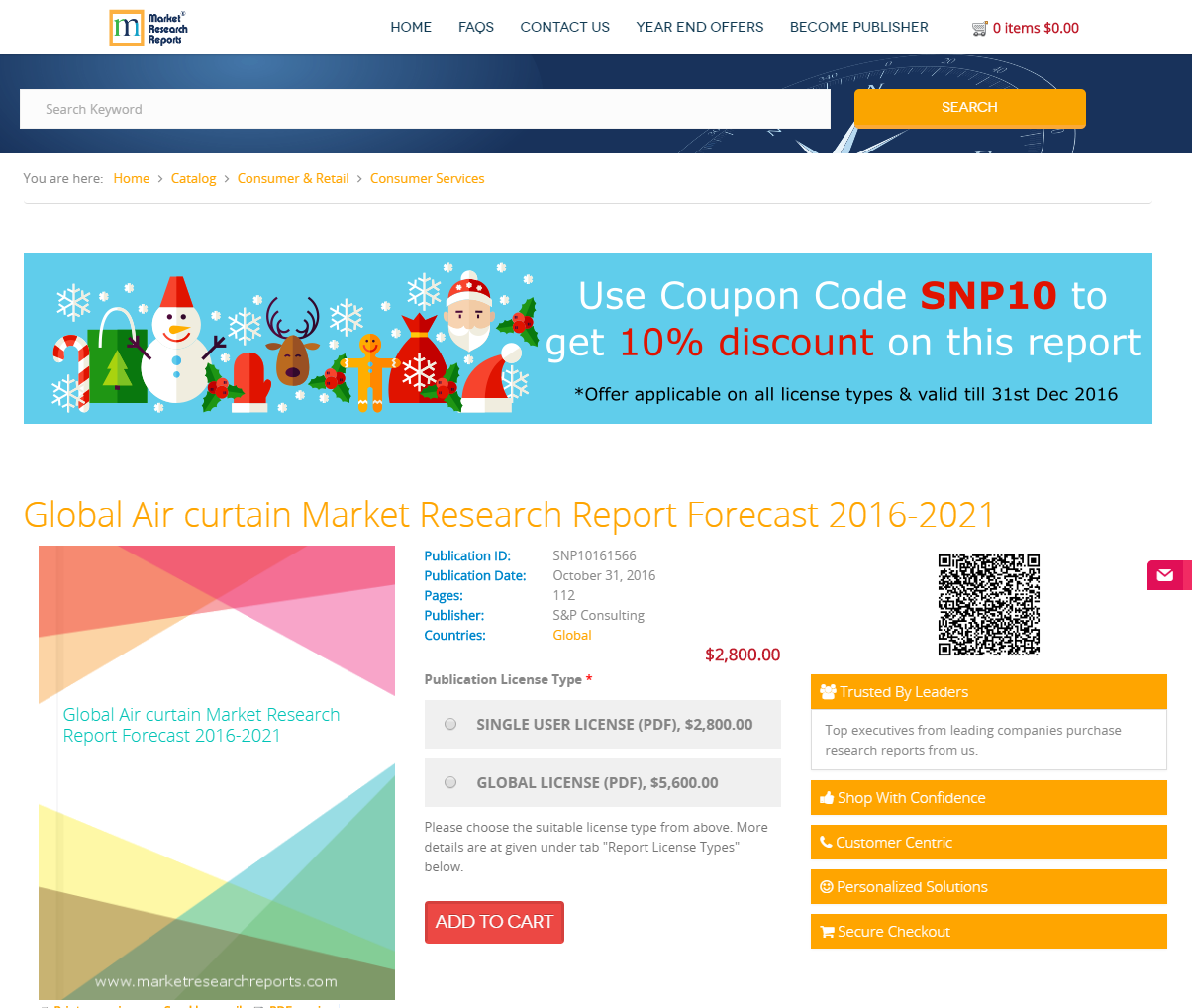
Task: Open BECOME PUBLISHER menu item
Action: pos(859,27)
